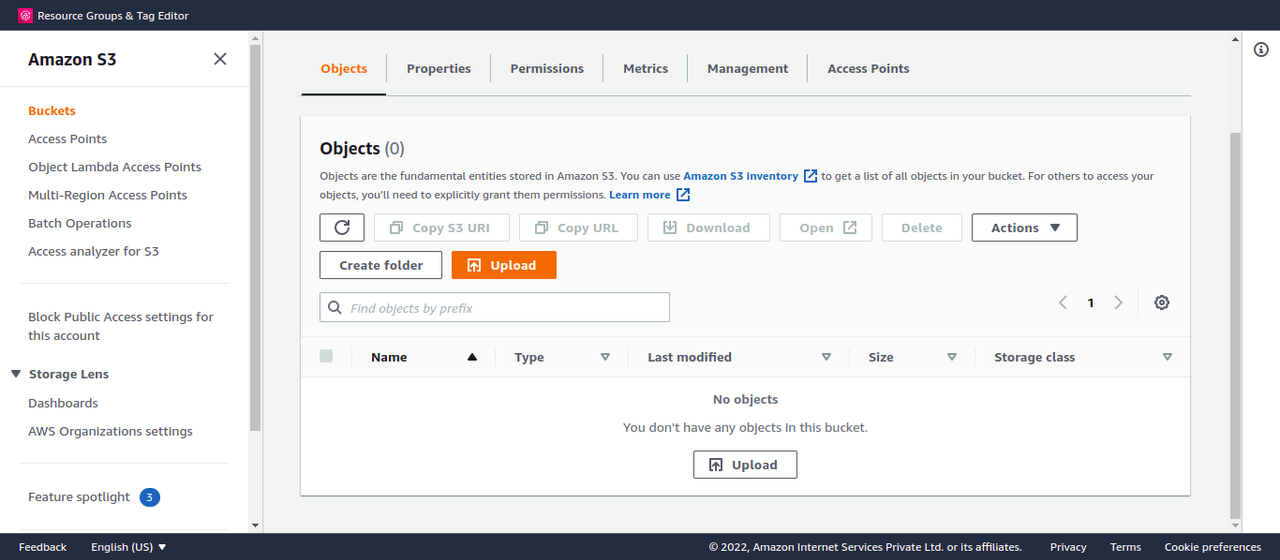
Task: Collapse the Storage Lens section
Action: (x=16, y=374)
